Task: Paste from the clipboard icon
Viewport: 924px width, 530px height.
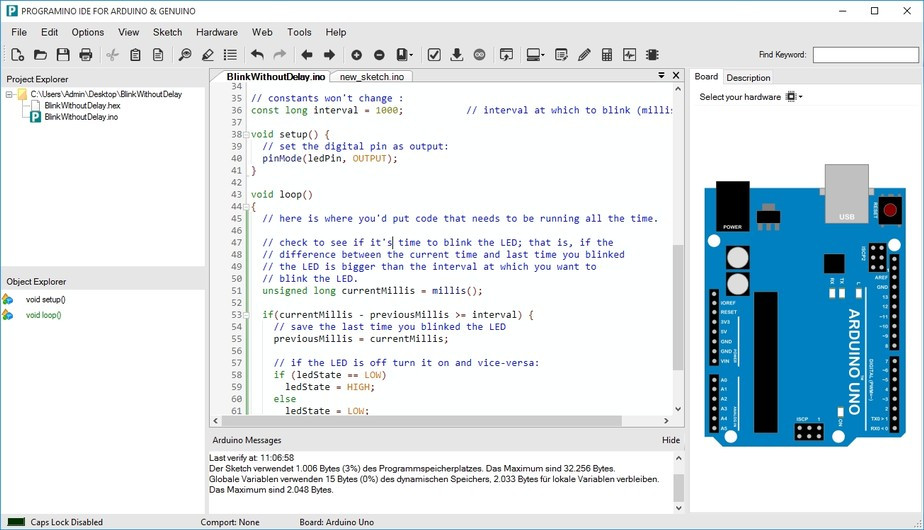Action: (135, 55)
